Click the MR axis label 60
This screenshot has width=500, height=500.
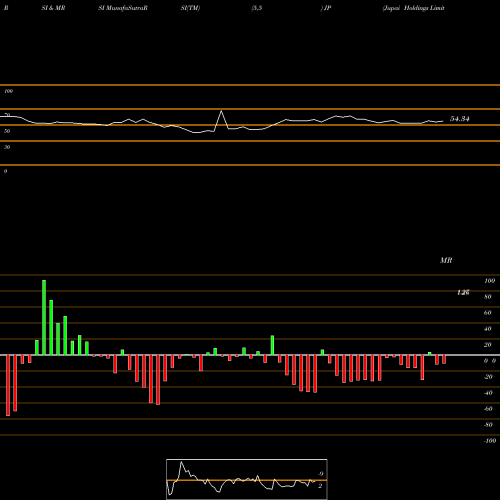[488, 313]
